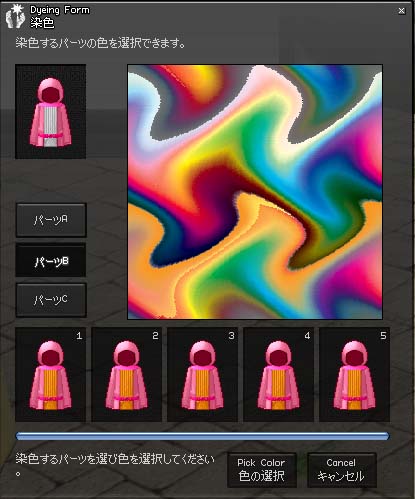Close the Dyeing Form window
415x499 pixels.
tap(402, 11)
